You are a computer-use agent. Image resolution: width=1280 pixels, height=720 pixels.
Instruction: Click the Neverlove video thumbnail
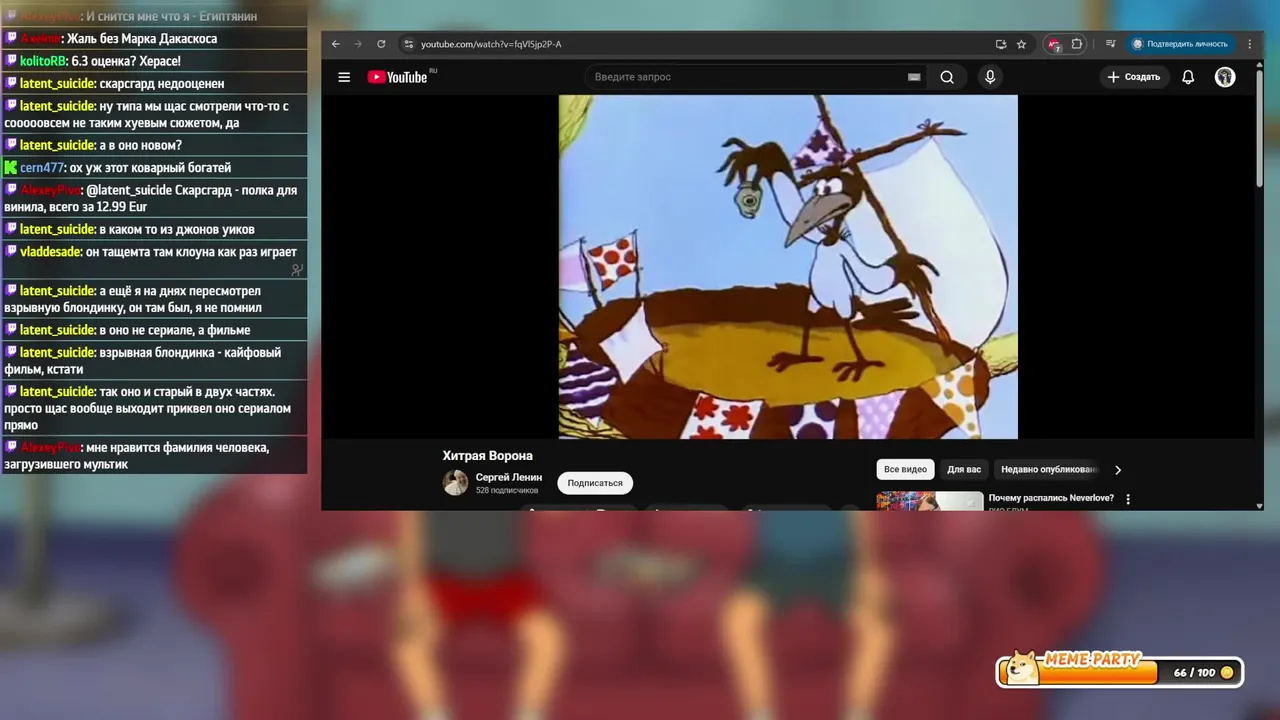[x=930, y=501]
